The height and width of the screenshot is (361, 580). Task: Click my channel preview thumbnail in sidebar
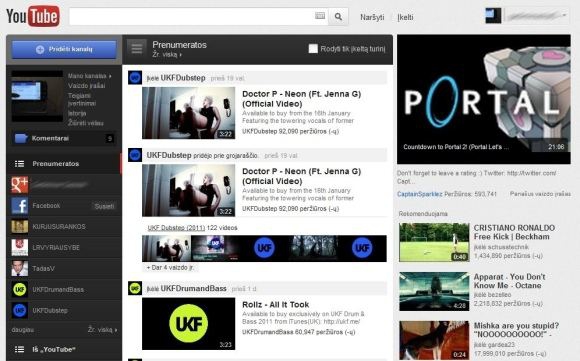[x=37, y=96]
